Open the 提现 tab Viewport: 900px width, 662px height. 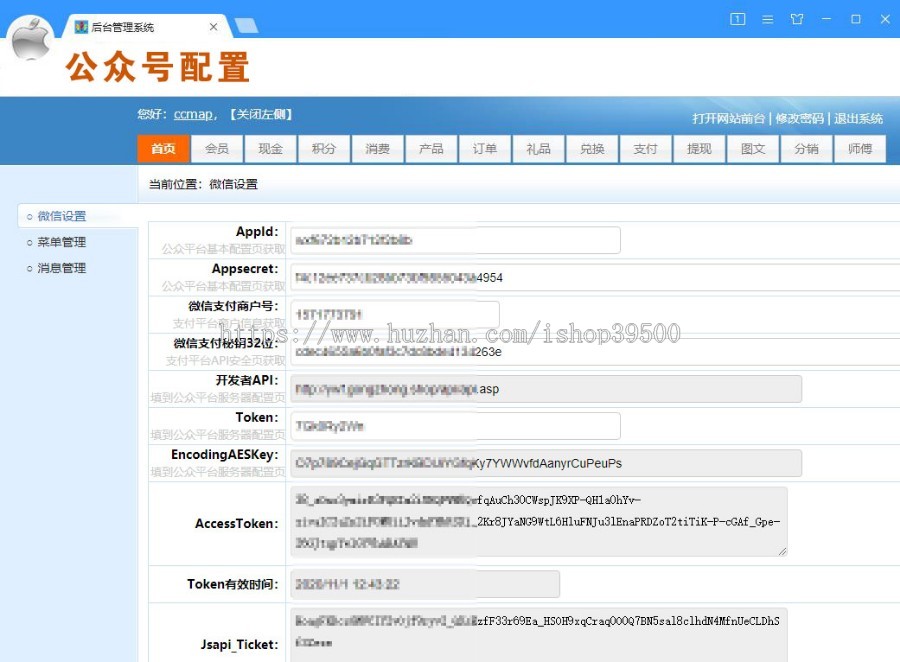click(x=699, y=149)
